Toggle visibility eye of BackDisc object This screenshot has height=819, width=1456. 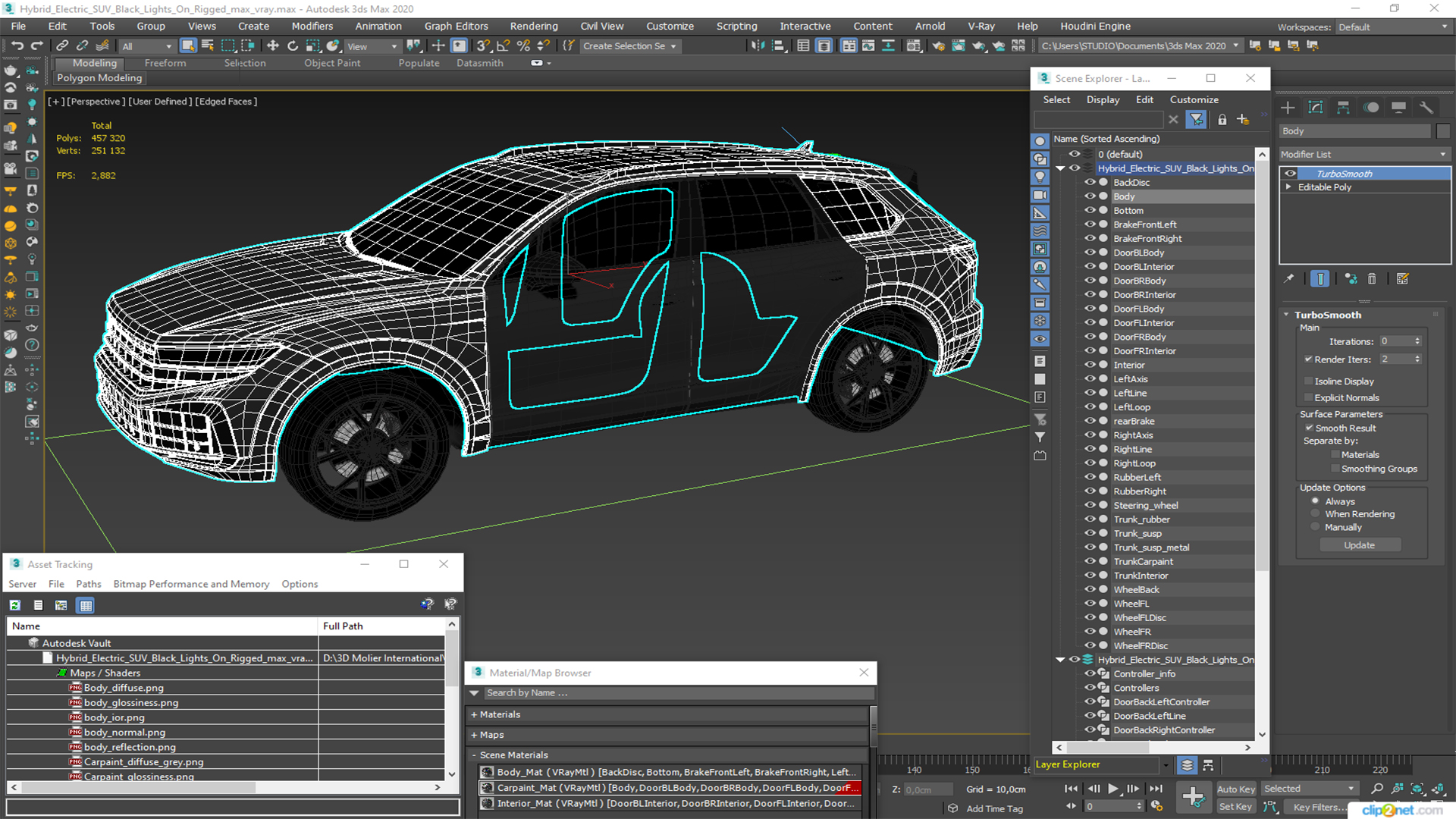(x=1090, y=183)
